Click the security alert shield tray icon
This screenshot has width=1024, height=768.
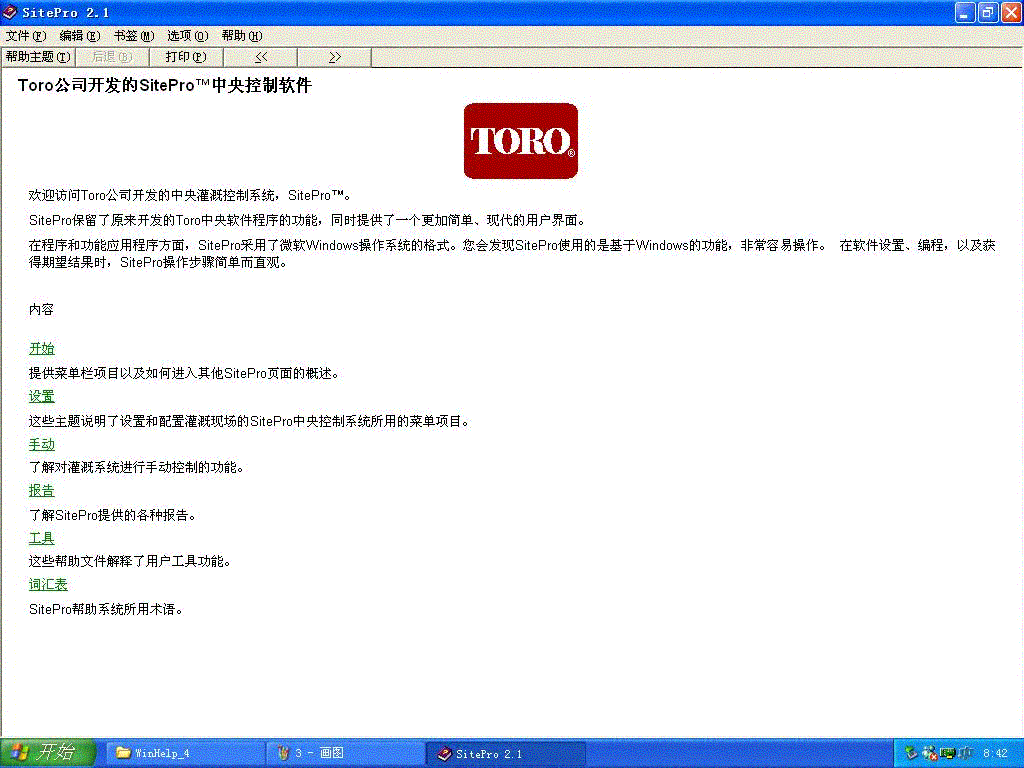(930, 753)
